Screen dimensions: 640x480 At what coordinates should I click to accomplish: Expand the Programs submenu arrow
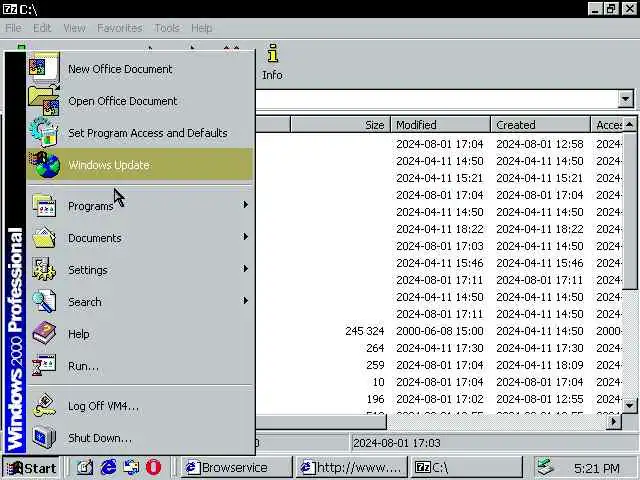pyautogui.click(x=245, y=204)
